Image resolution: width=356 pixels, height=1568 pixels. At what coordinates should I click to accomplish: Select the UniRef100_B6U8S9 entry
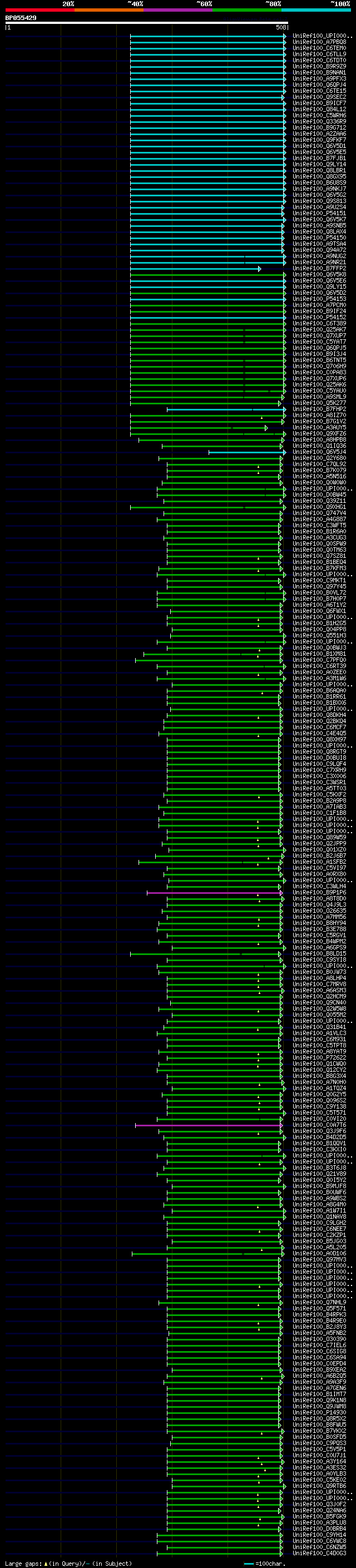click(319, 182)
